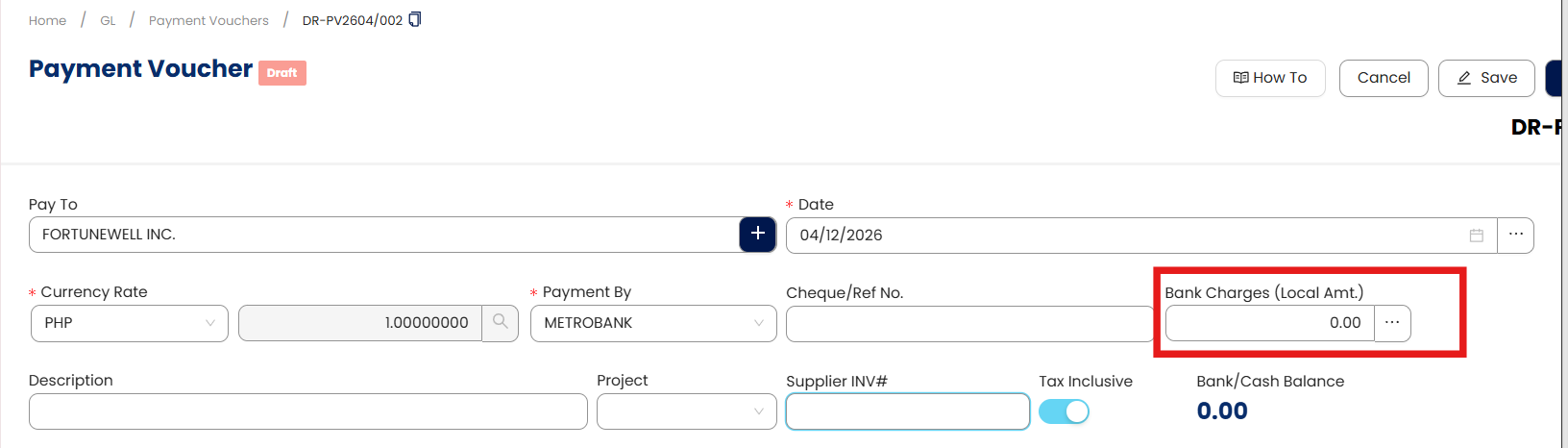The width and height of the screenshot is (1568, 448).
Task: Open Payment Vouchers breadcrumb link
Action: 208,20
